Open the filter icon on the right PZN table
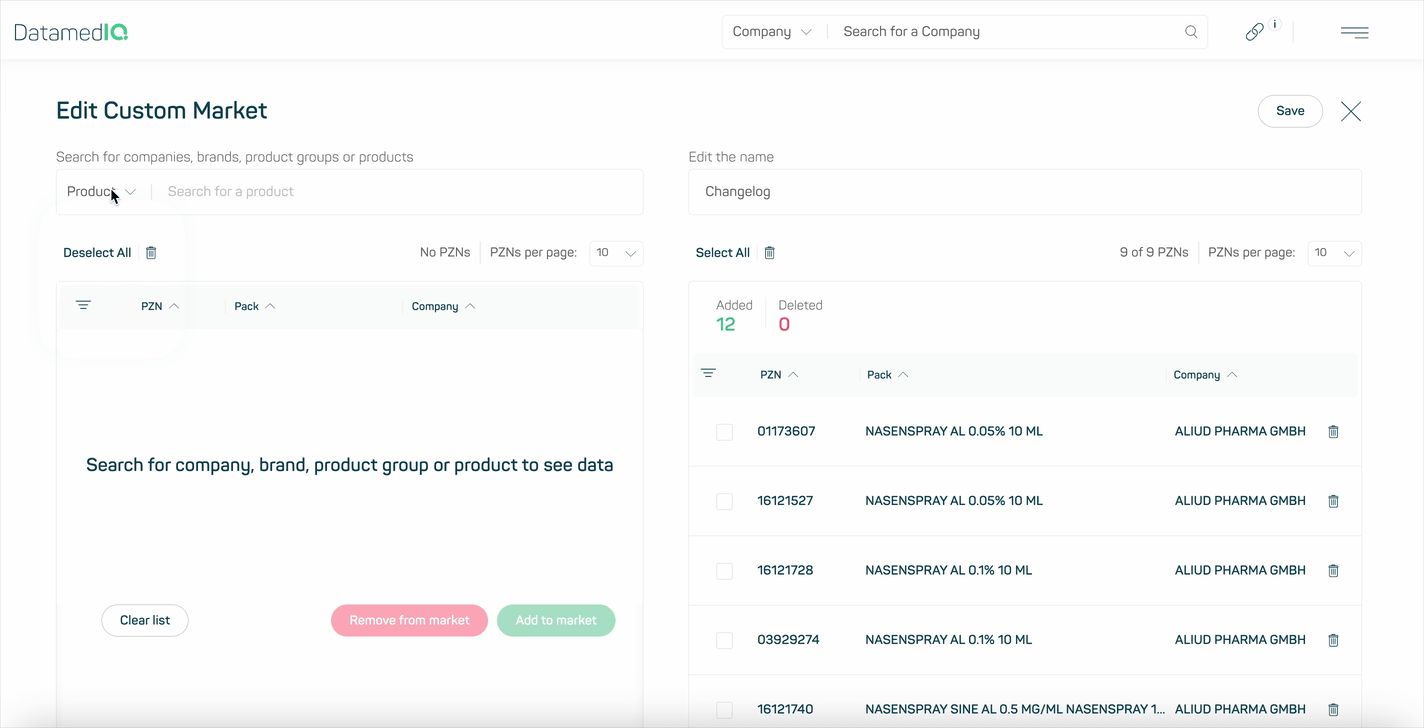1424x728 pixels. [x=708, y=374]
